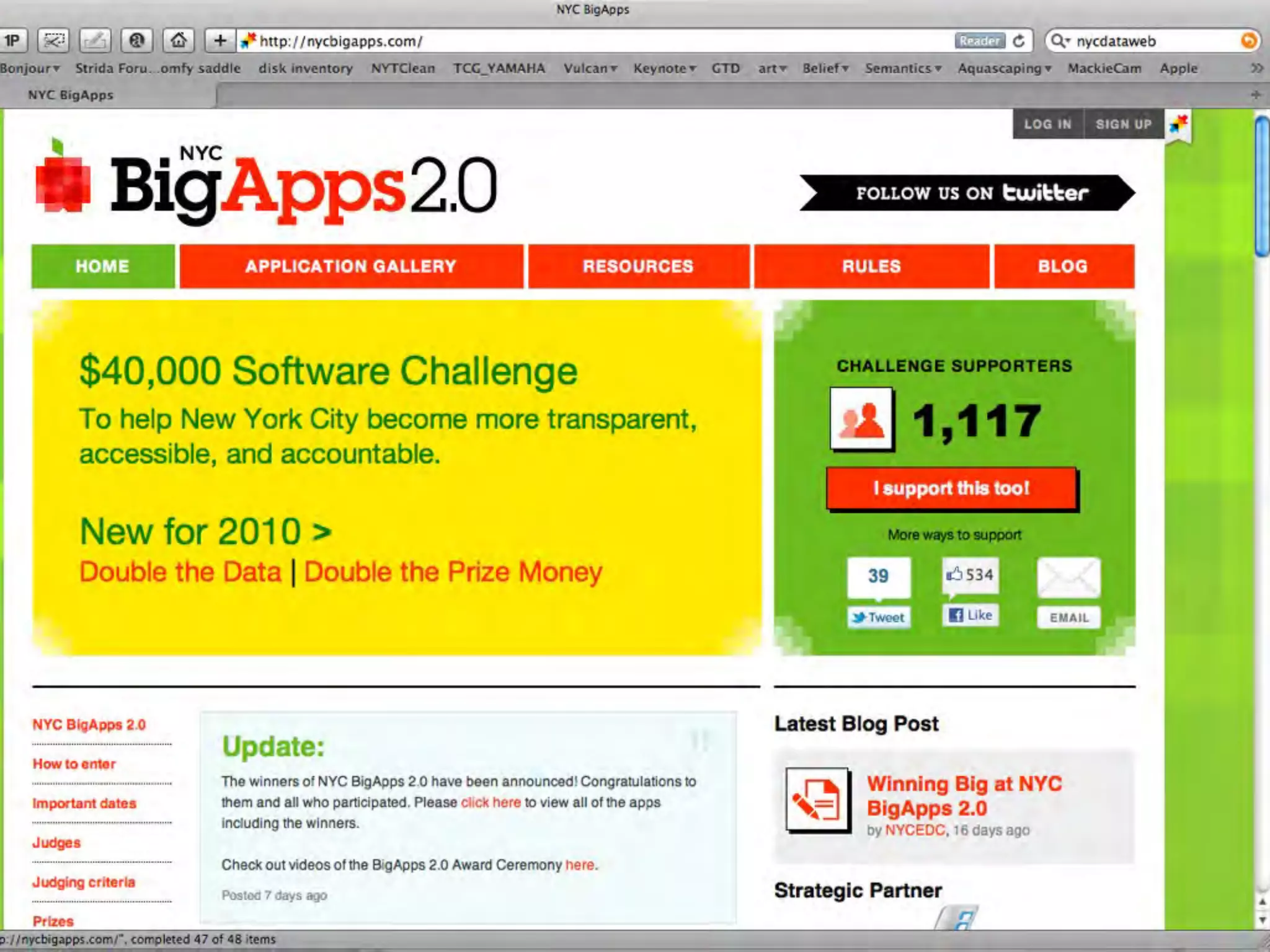1270x952 pixels.
Task: Click the Log In button
Action: coord(1047,124)
